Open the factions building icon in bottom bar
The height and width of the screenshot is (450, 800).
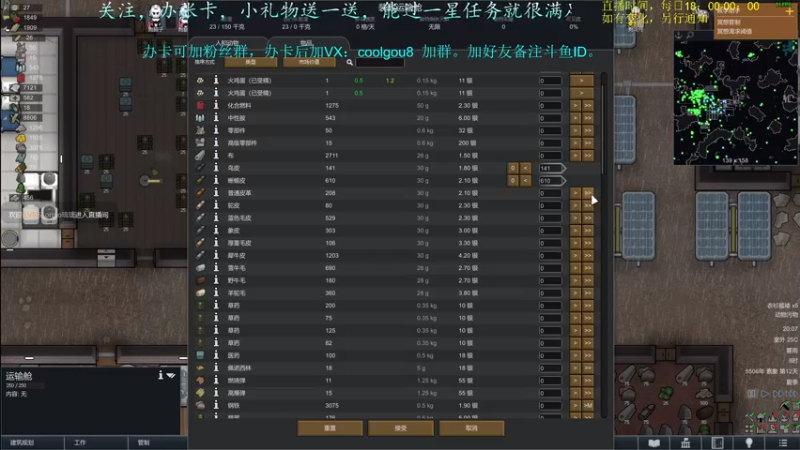click(686, 443)
